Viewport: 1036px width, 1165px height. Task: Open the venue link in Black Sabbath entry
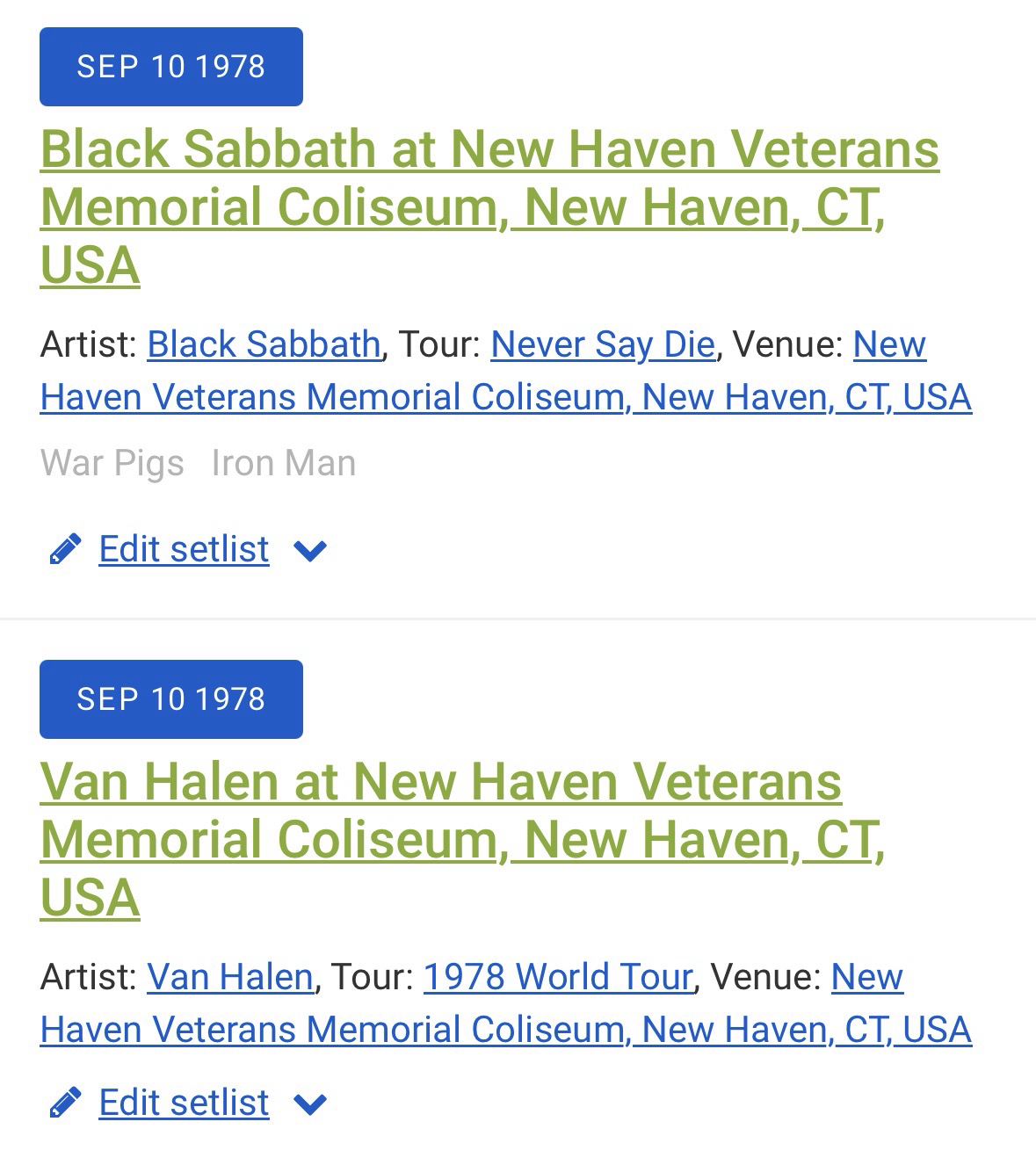point(505,397)
